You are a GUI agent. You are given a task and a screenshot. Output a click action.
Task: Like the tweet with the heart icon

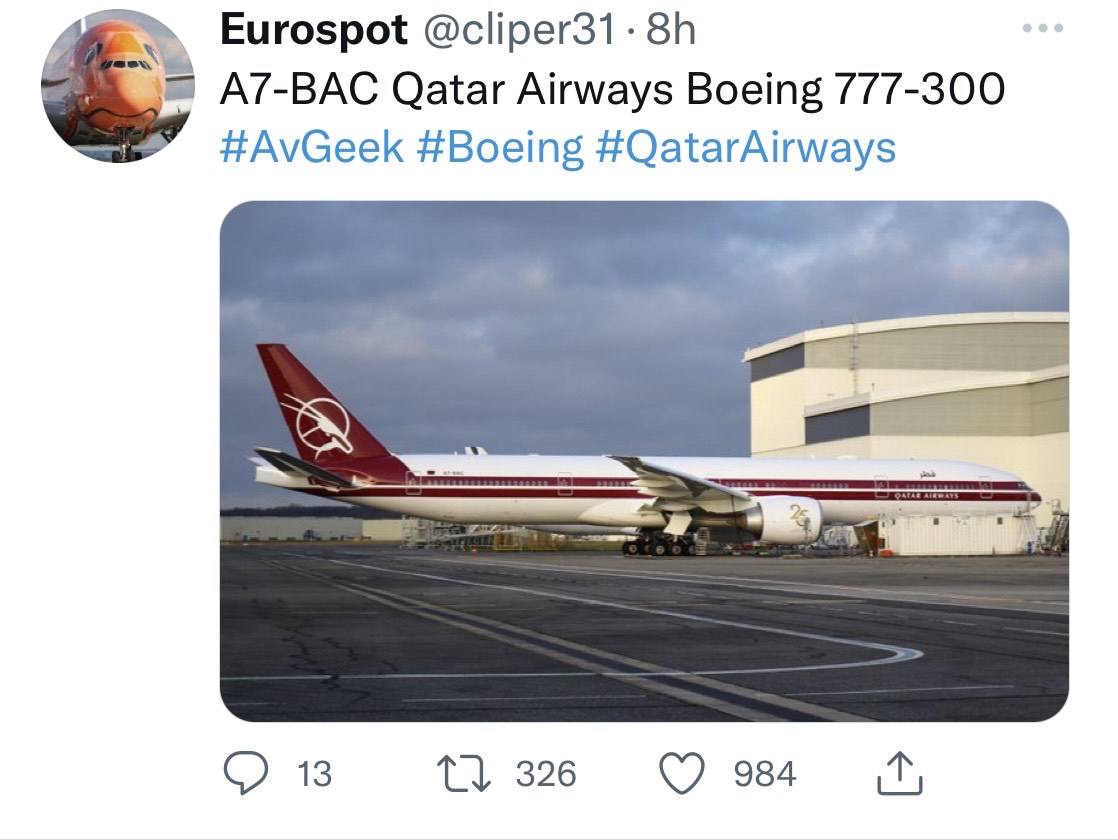(x=685, y=774)
